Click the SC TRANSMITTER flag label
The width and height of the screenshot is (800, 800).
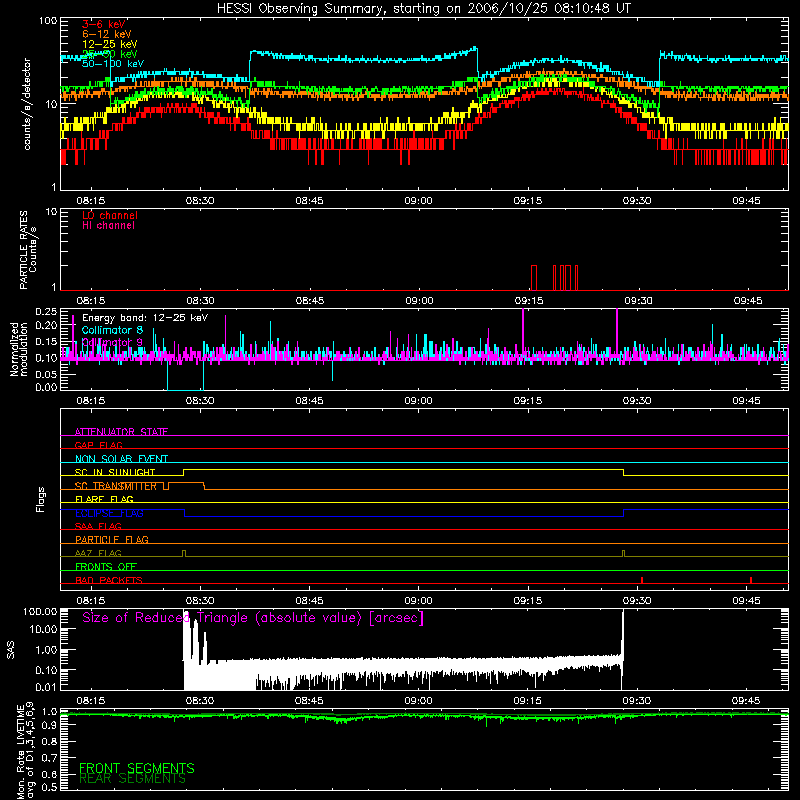point(116,486)
